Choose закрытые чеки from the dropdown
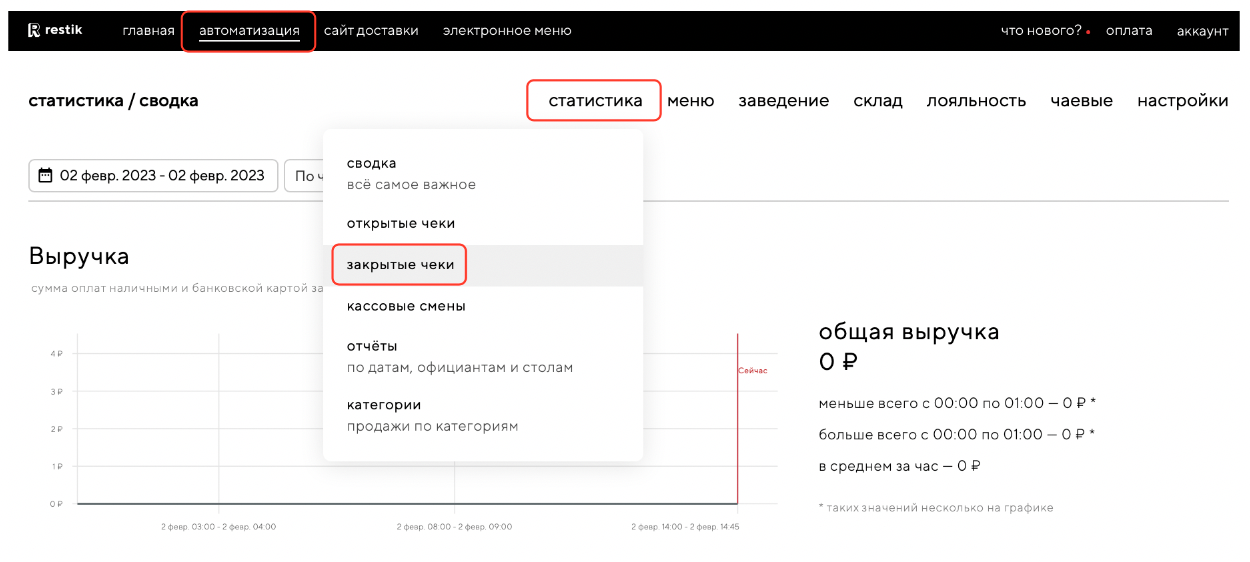 (400, 265)
